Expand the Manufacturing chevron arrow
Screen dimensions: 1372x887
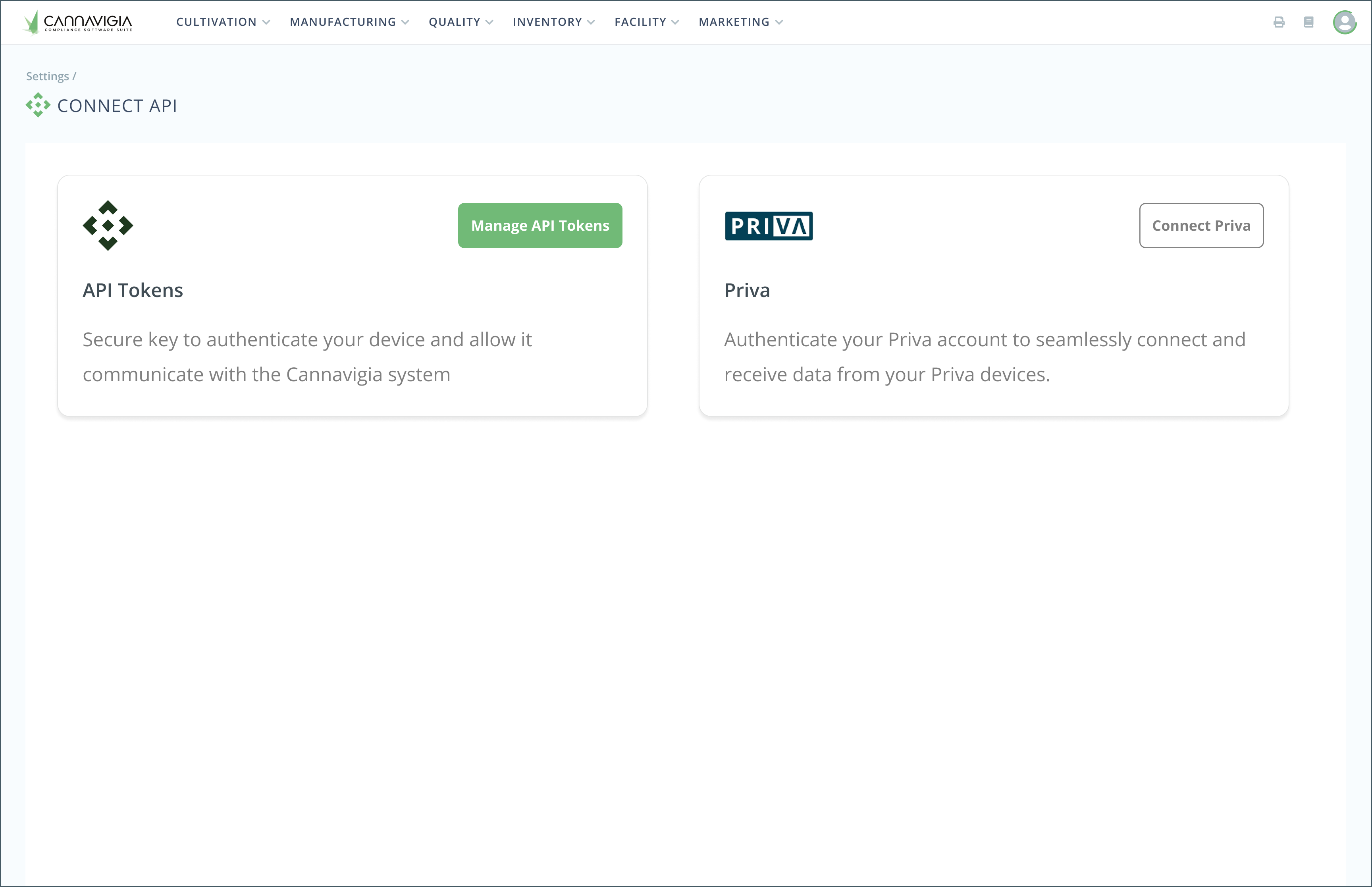pyautogui.click(x=405, y=23)
